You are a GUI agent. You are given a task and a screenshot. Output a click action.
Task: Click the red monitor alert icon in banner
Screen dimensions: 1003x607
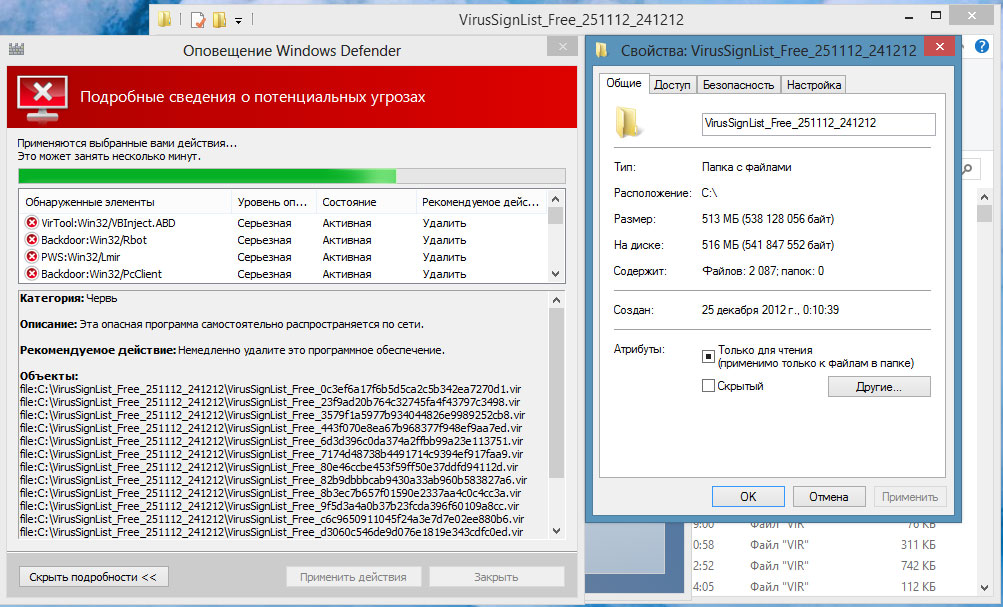coord(42,98)
